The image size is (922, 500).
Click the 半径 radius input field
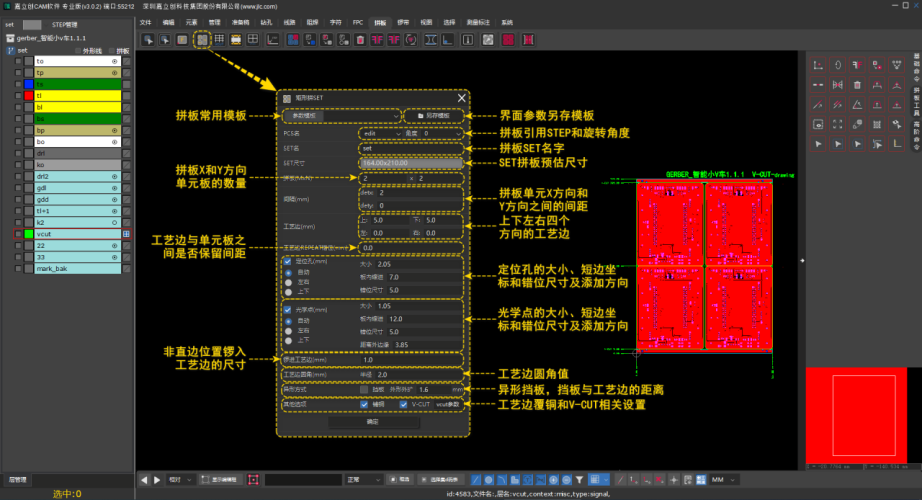pos(418,375)
